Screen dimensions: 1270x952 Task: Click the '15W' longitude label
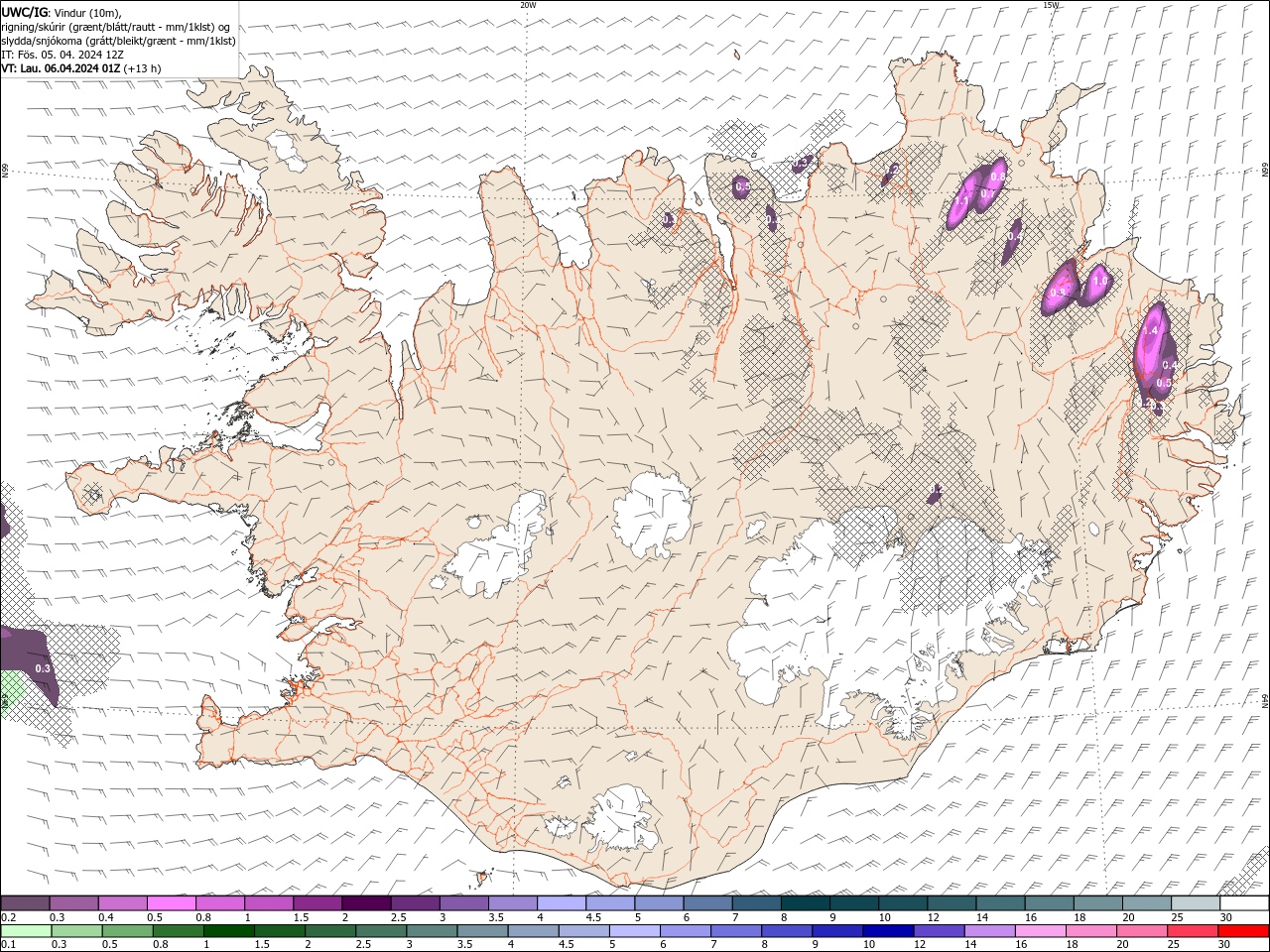pos(1051,5)
